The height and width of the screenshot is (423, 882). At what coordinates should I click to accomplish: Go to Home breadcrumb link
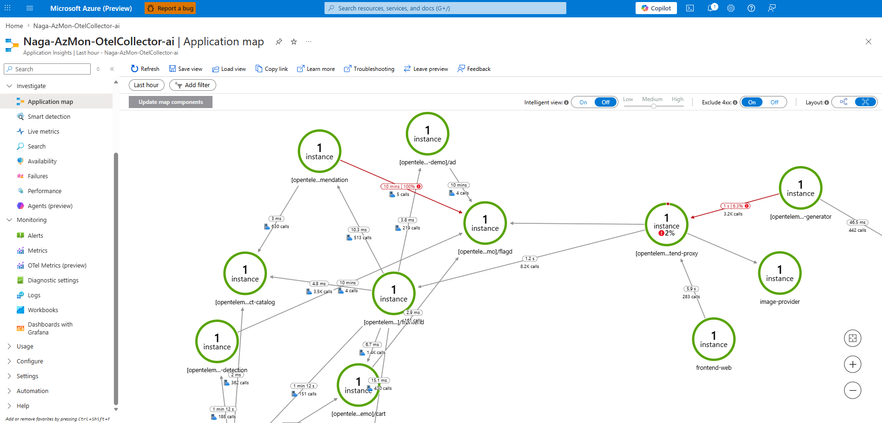(x=14, y=26)
